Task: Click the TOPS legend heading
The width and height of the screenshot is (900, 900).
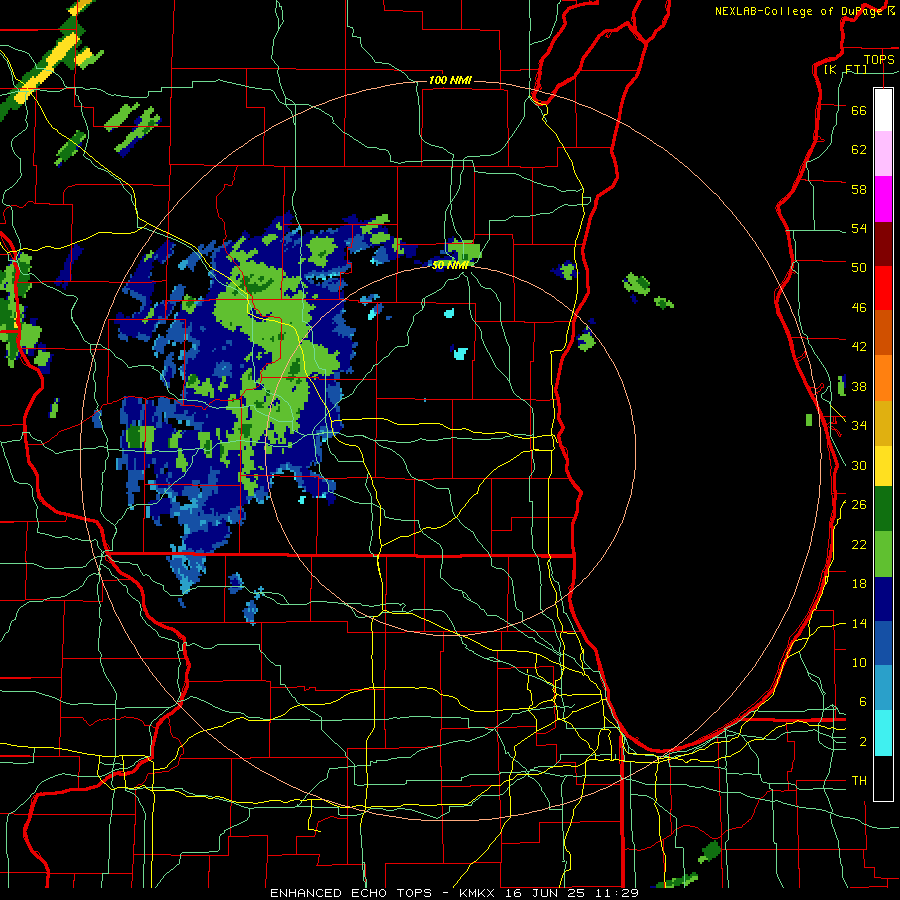Action: 879,59
